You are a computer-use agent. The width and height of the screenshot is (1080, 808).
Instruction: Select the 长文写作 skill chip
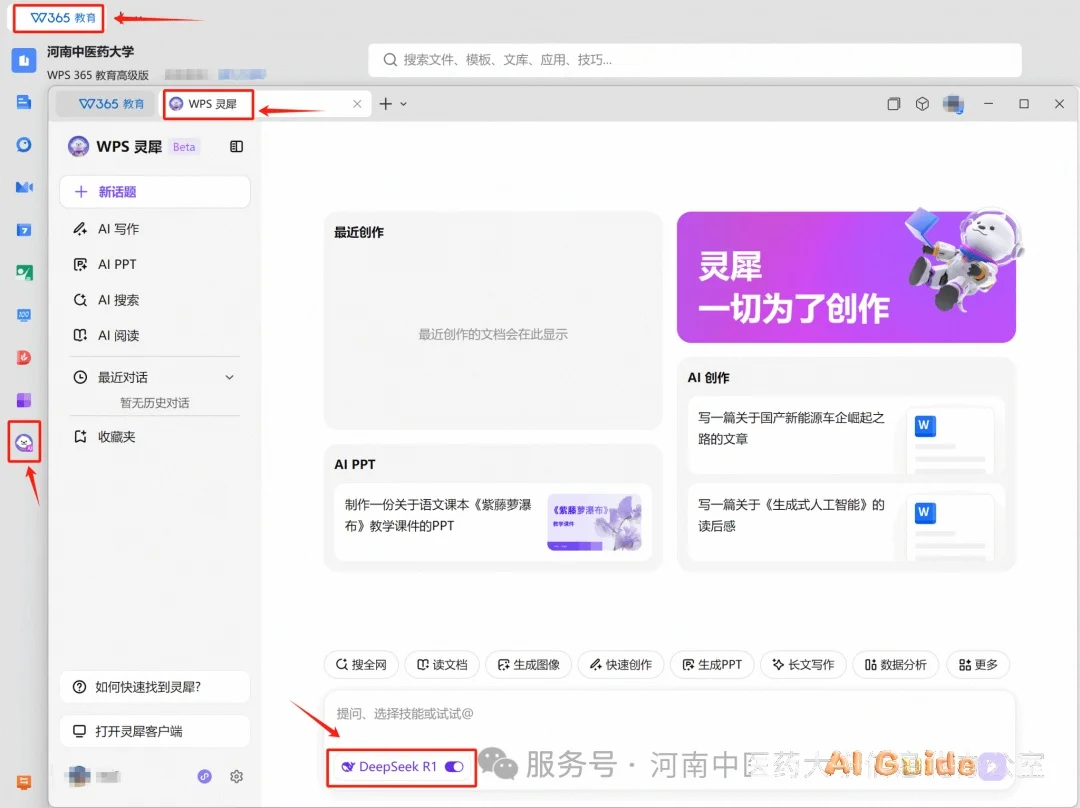(802, 665)
